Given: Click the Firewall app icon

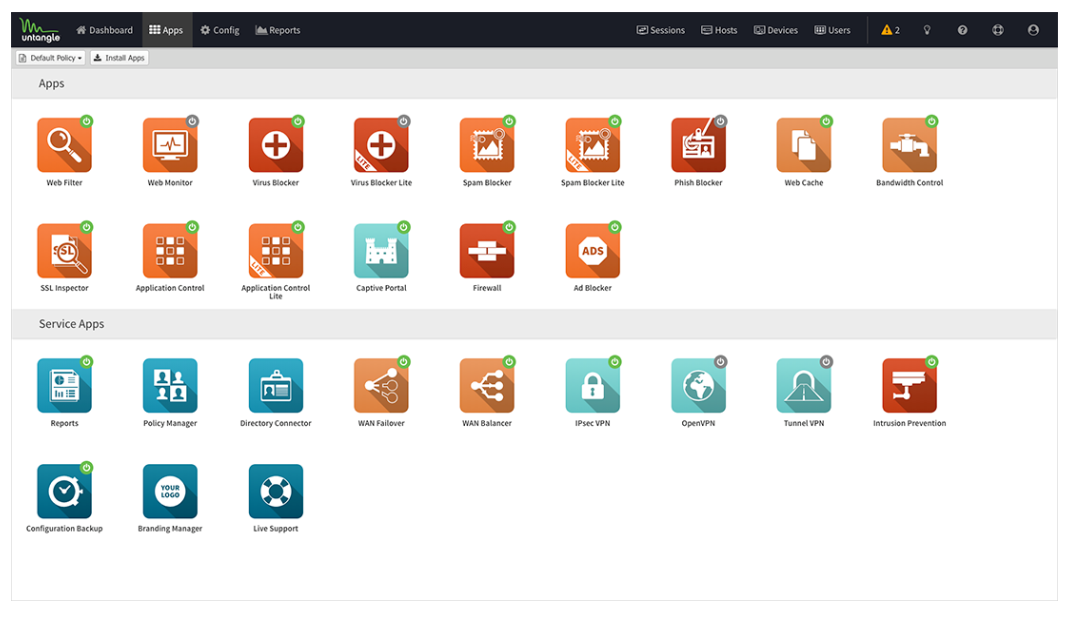Looking at the screenshot, I should pos(486,251).
